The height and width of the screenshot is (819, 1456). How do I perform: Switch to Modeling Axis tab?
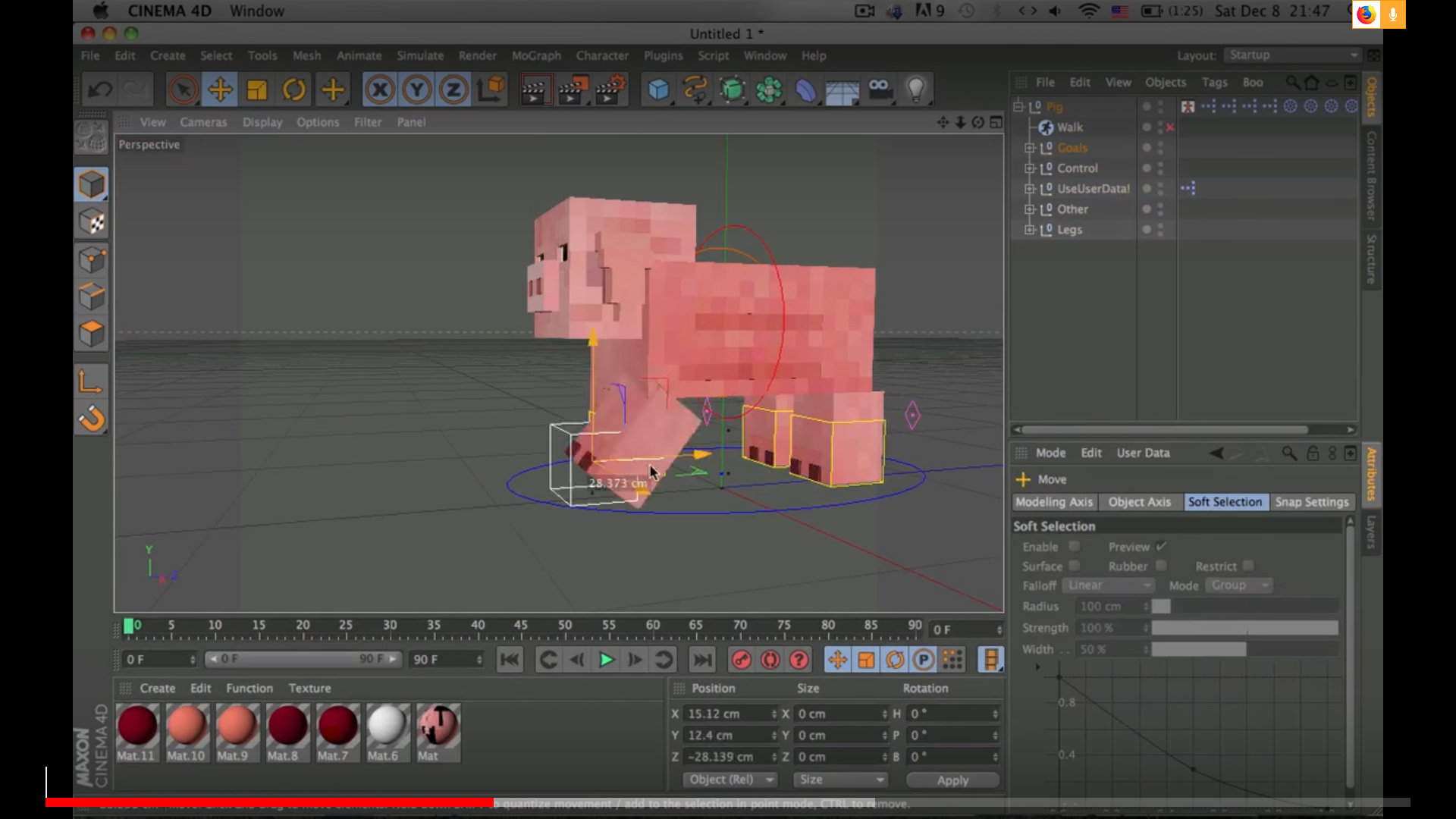click(x=1054, y=502)
